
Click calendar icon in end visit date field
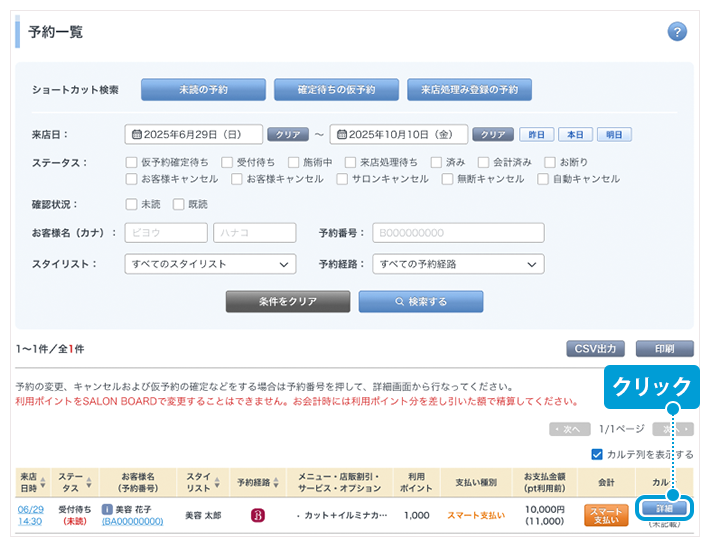pyautogui.click(x=339, y=134)
